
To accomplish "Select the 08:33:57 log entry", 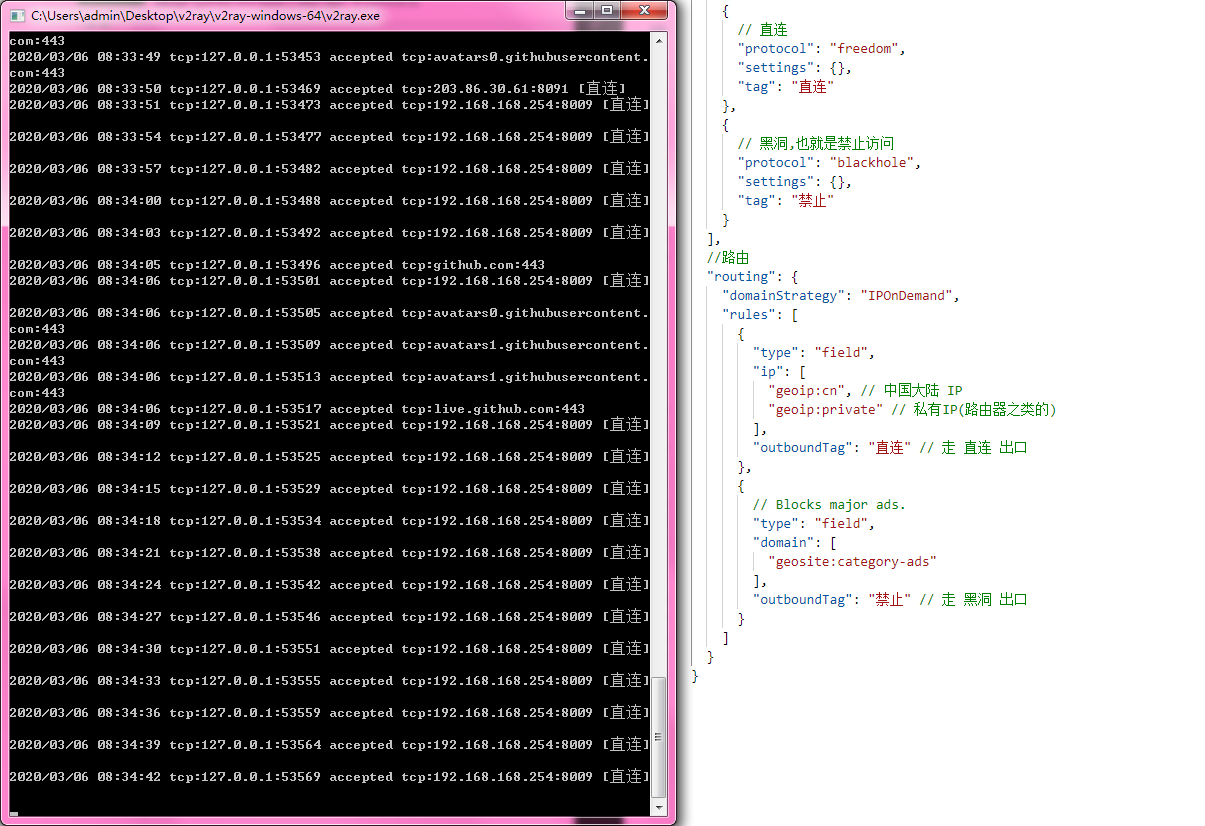I will (329, 168).
